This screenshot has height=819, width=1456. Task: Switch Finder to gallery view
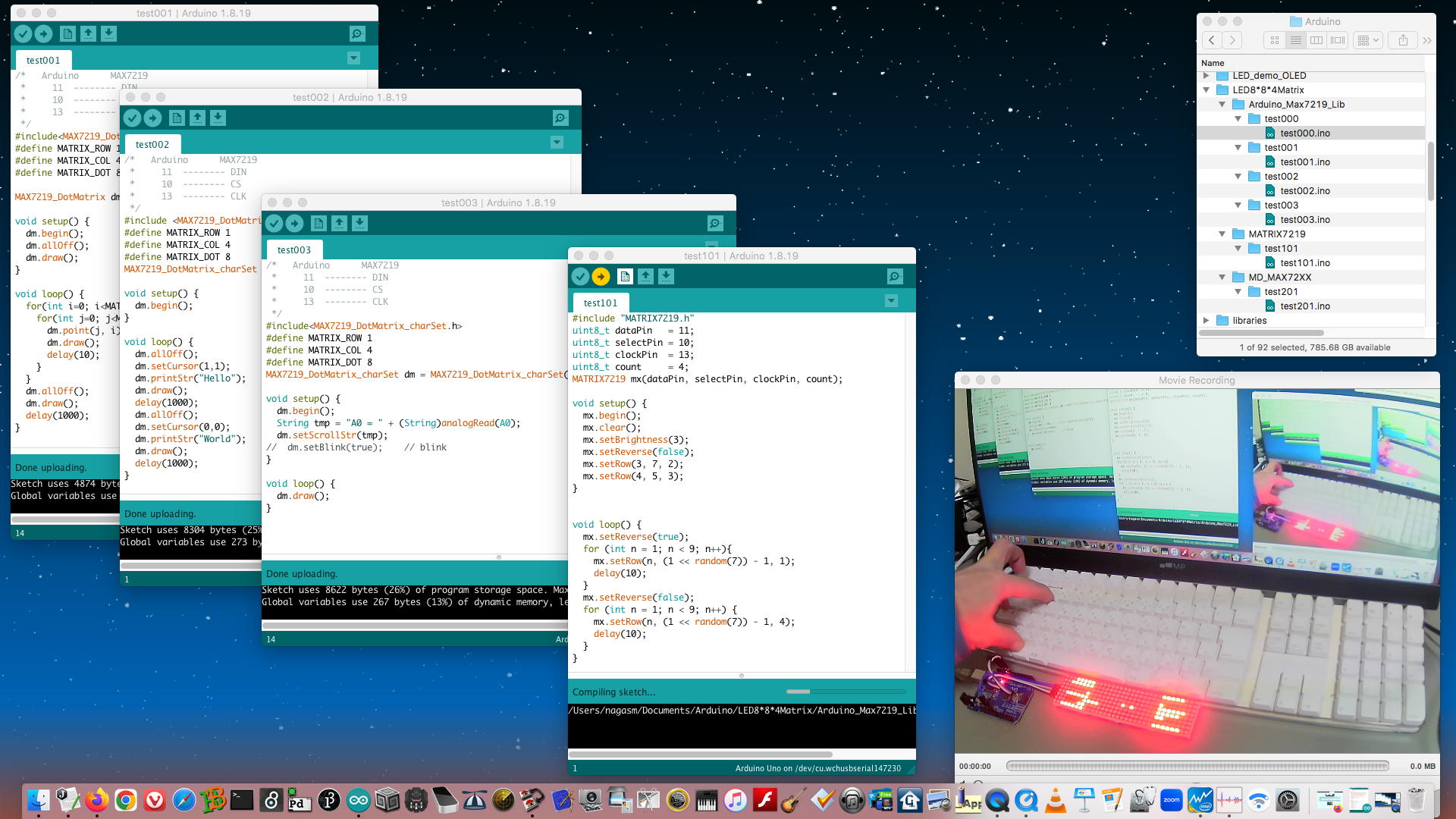pos(1338,40)
